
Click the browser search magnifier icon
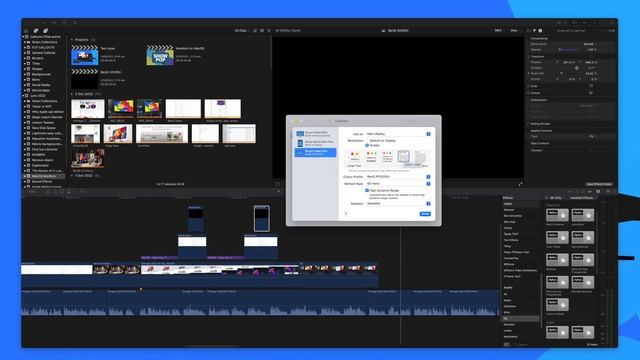pos(269,31)
